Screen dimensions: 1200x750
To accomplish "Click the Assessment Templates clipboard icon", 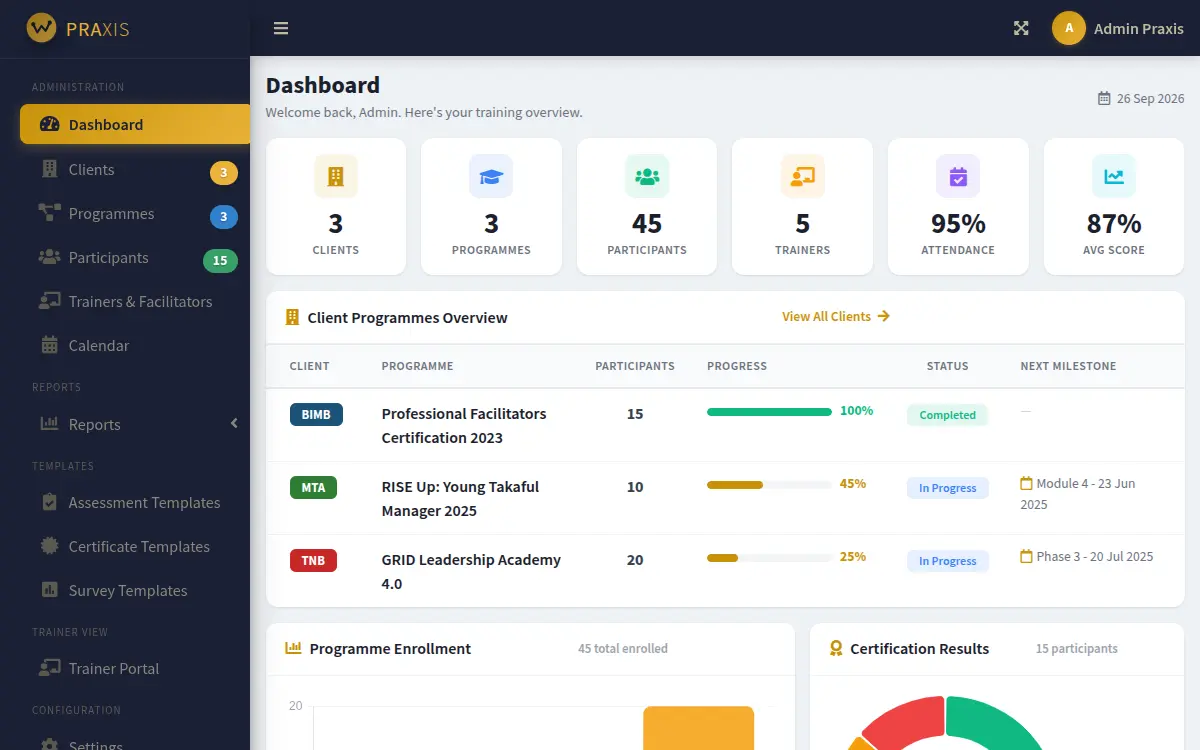I will click(49, 502).
